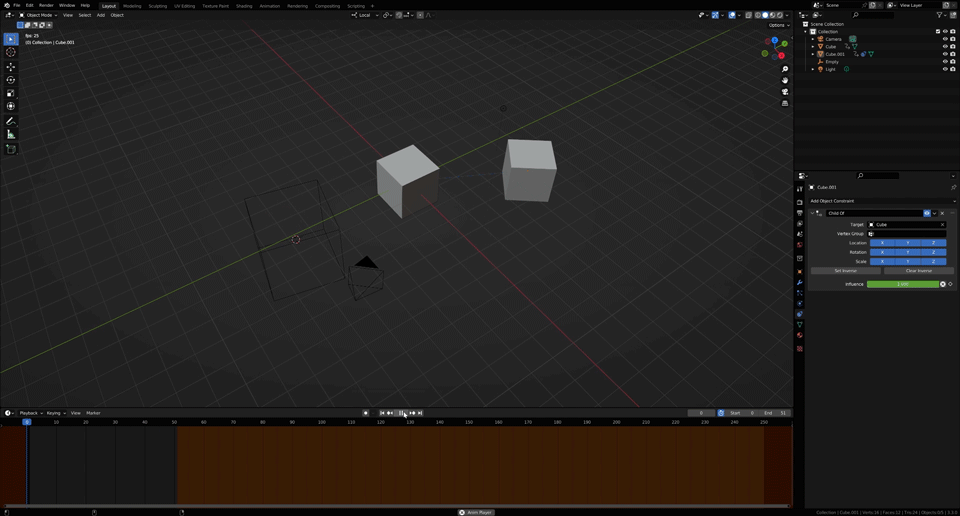Toggle Collection exclude checkbox in outliner
This screenshot has width=960, height=516.
coord(938,32)
